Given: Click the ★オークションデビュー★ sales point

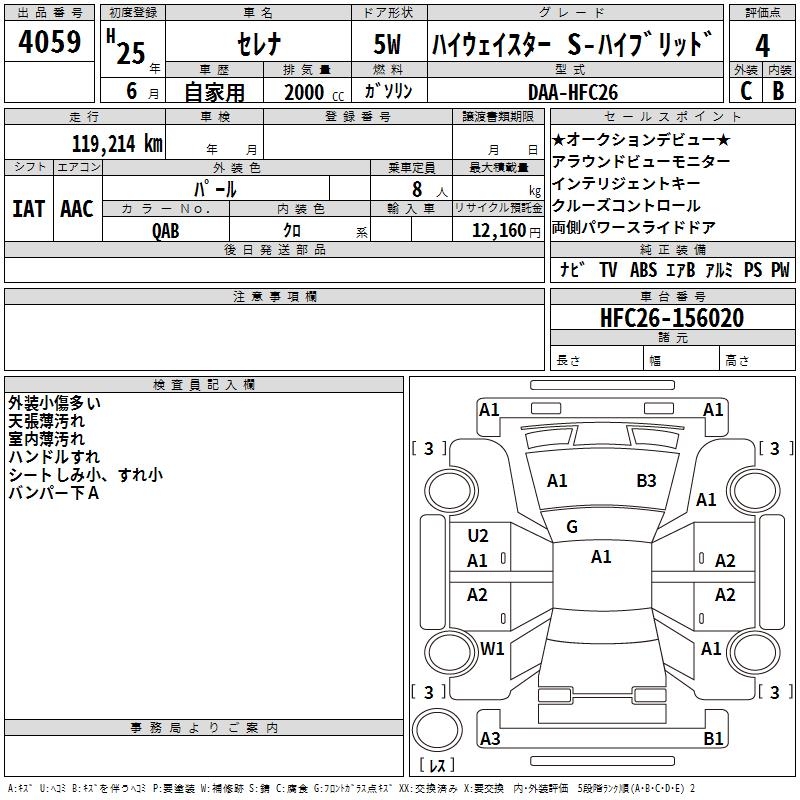Looking at the screenshot, I should click(x=641, y=140).
